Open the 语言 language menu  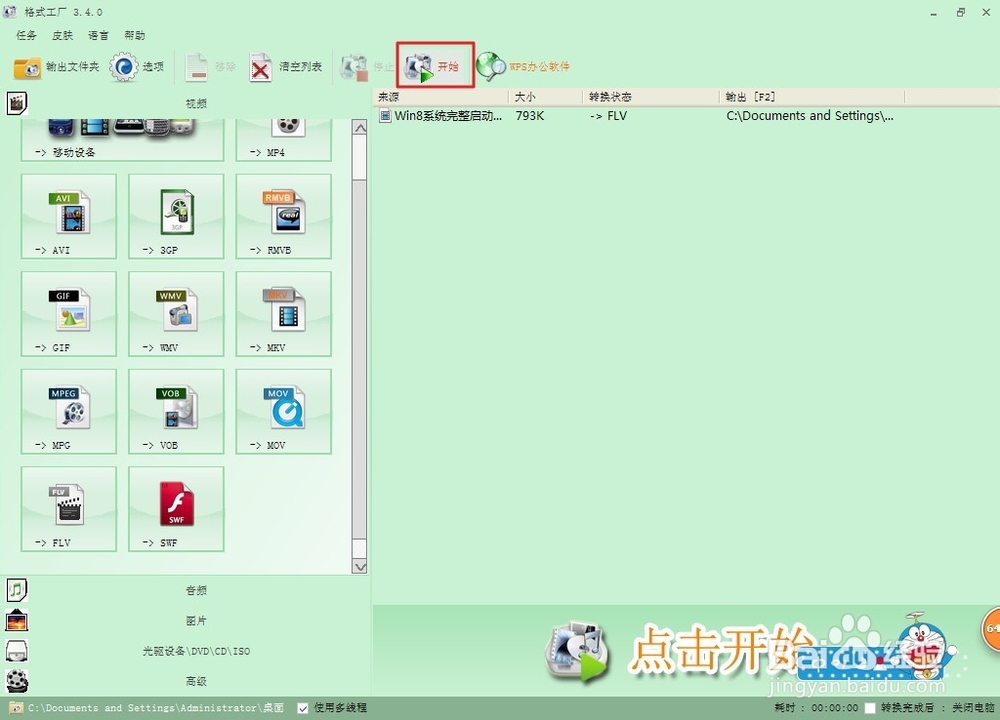tap(98, 35)
